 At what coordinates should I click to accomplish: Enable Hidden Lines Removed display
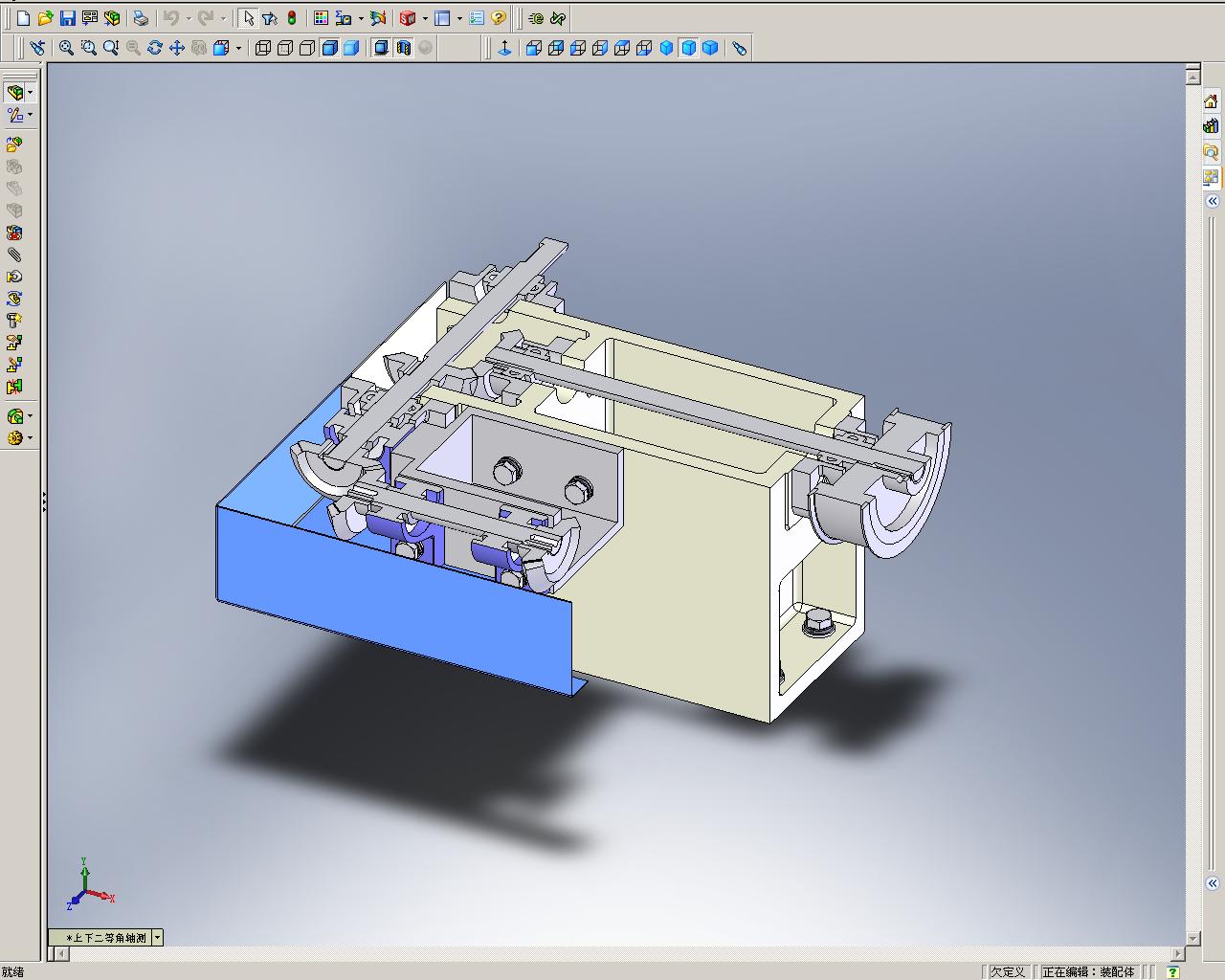coord(307,48)
